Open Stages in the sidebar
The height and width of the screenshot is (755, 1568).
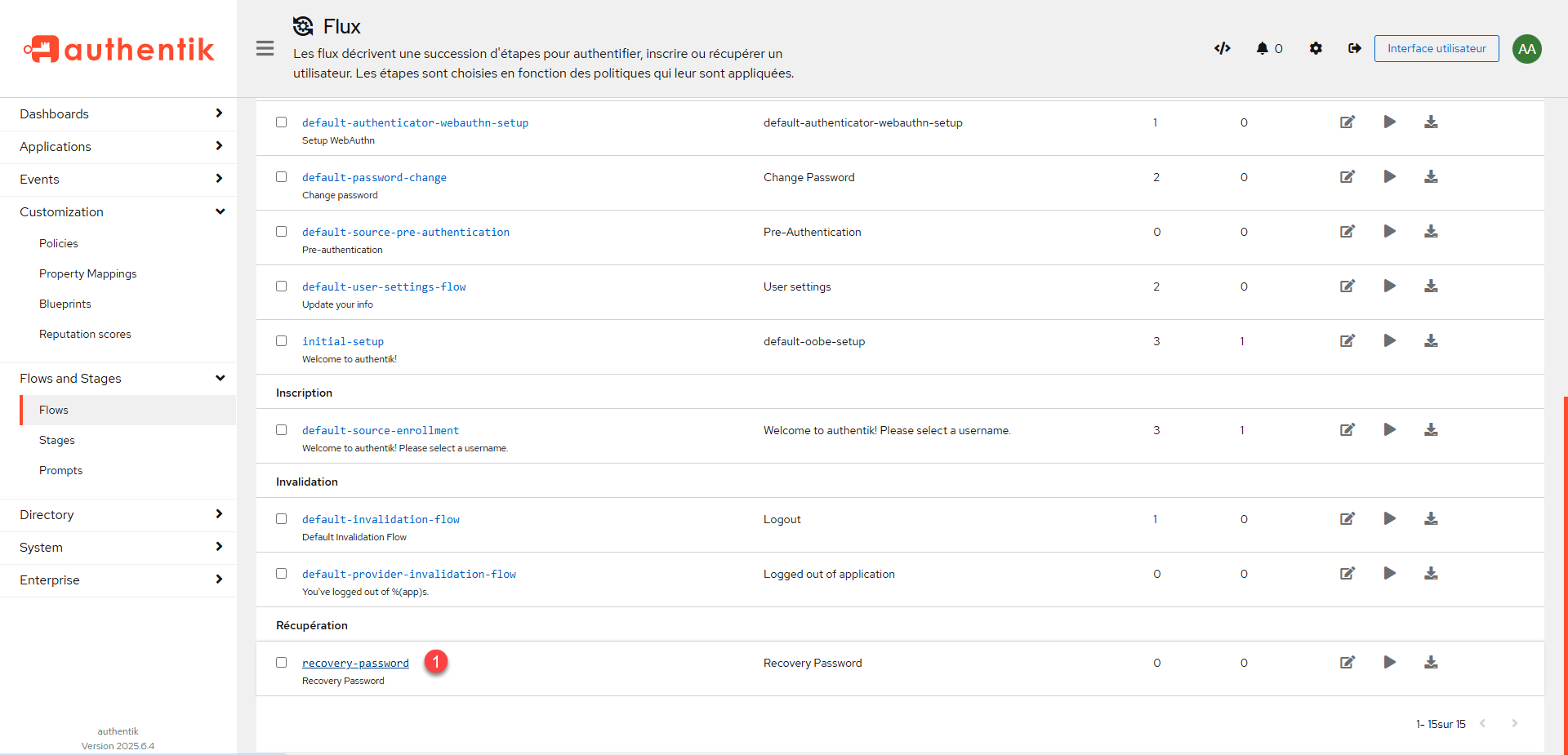point(57,440)
